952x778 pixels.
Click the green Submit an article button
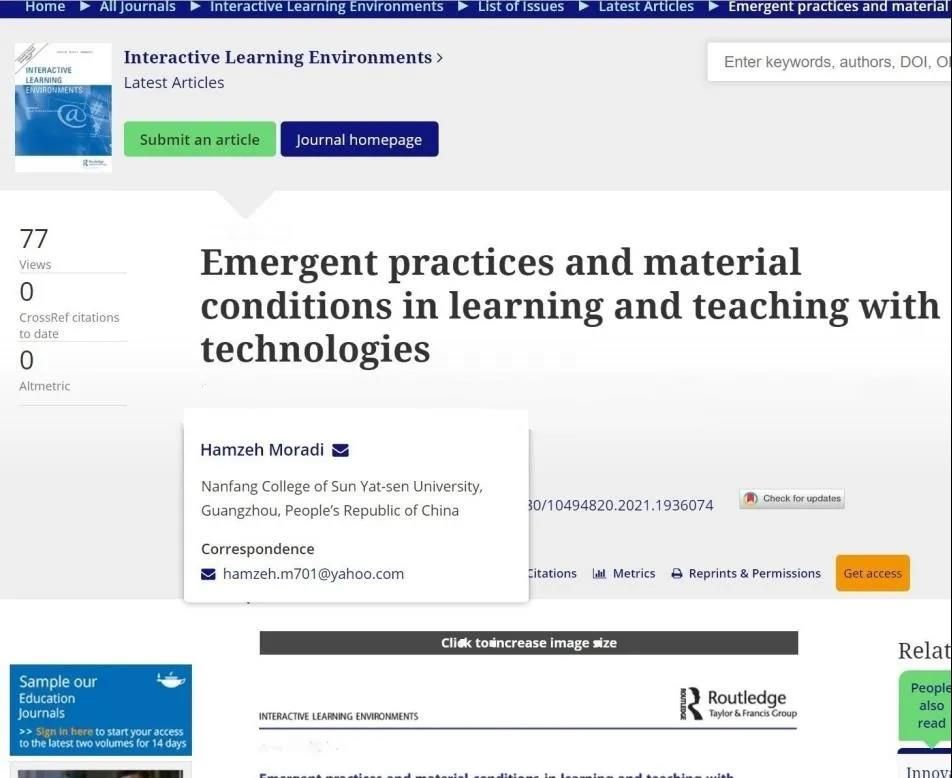coord(199,139)
